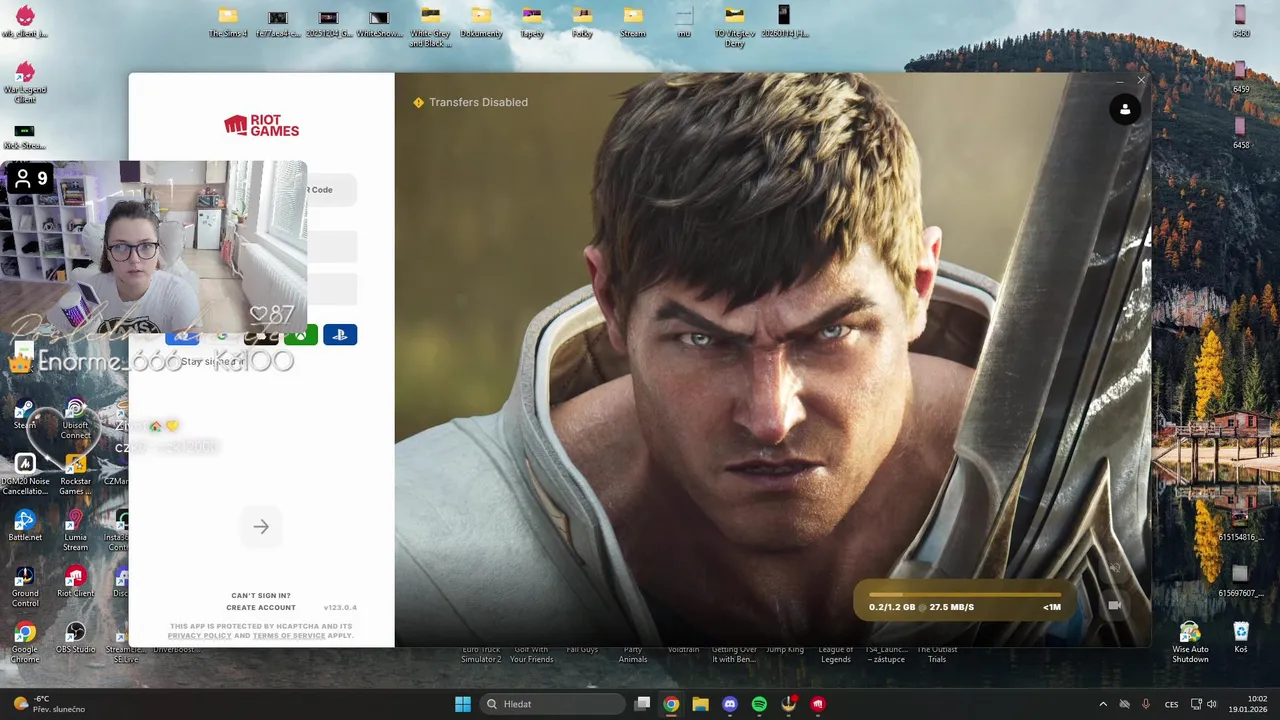Switch to Riot Client on taskbar
Viewport: 1280px width, 720px height.
point(818,704)
